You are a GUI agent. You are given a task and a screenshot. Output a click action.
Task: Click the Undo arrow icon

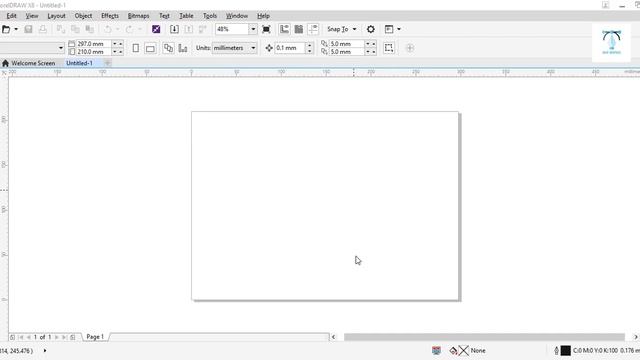pyautogui.click(x=108, y=29)
